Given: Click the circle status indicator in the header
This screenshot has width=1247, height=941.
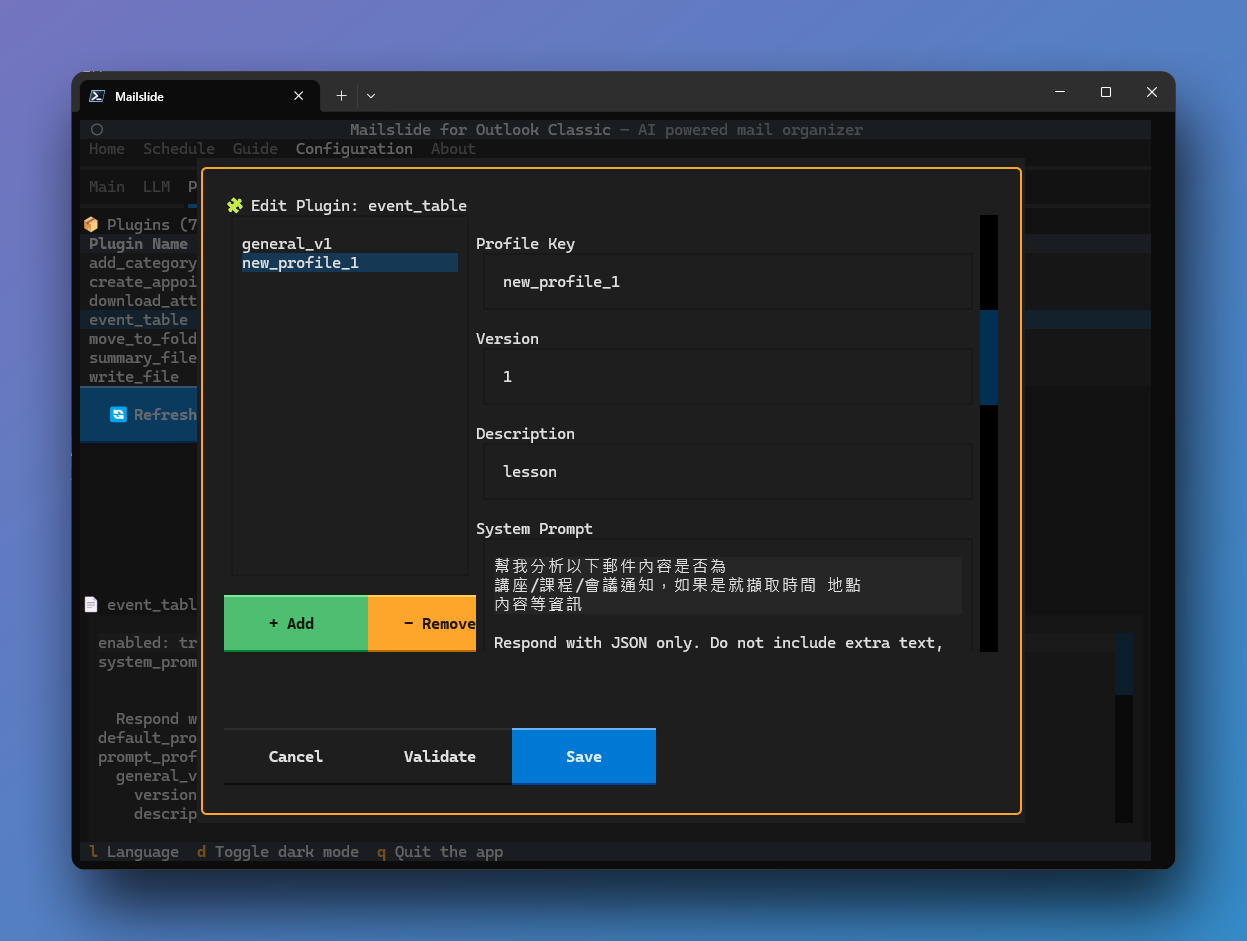Looking at the screenshot, I should [x=96, y=129].
